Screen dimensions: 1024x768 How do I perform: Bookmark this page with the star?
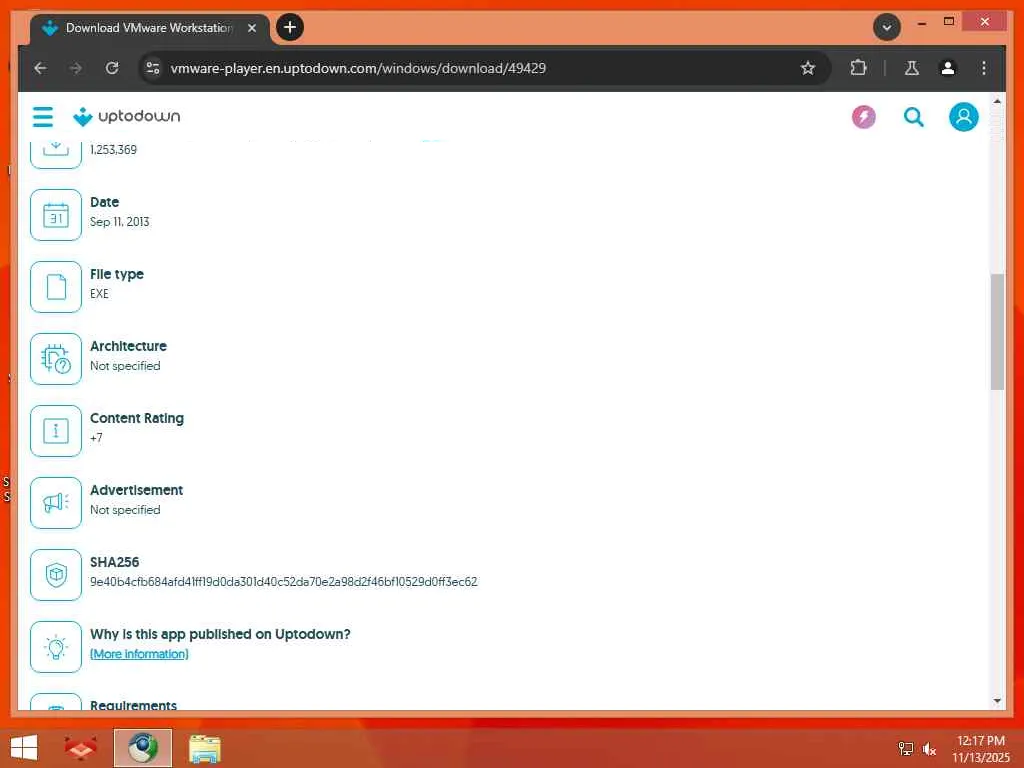(x=808, y=68)
